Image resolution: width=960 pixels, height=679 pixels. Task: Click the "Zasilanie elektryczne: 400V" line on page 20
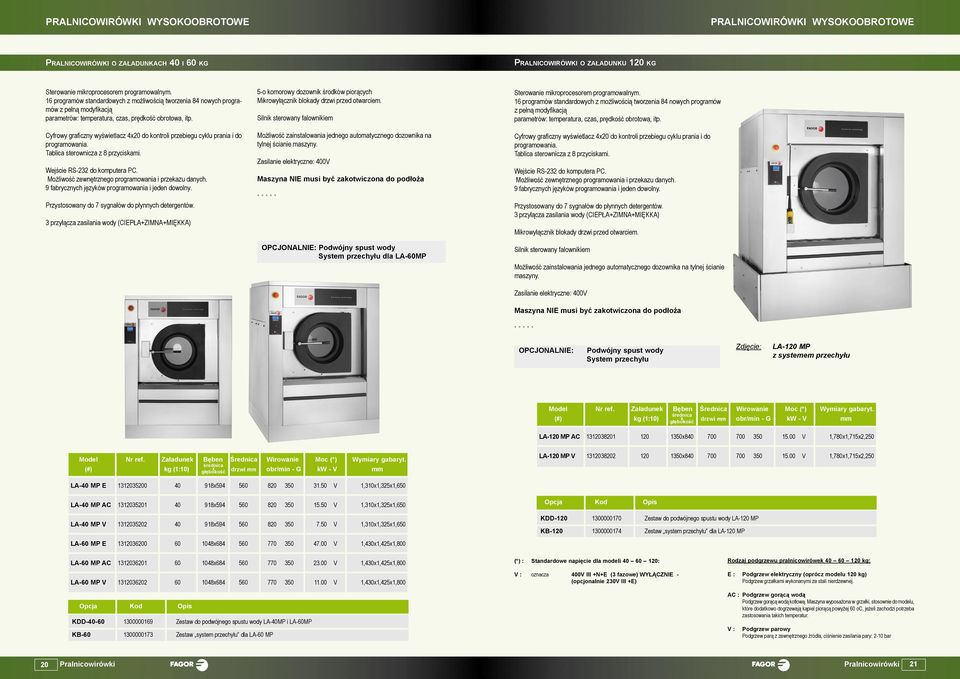[293, 162]
